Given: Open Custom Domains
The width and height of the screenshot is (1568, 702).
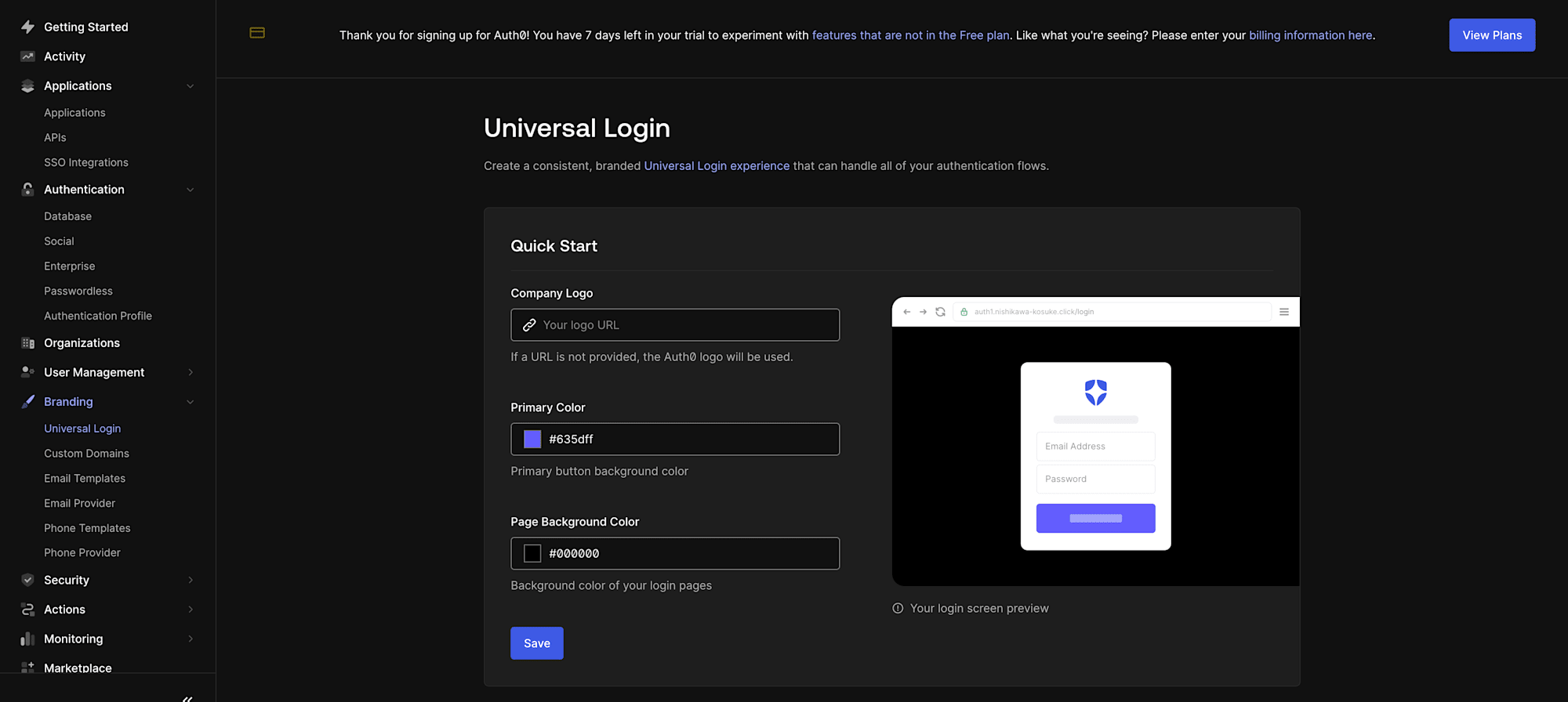Looking at the screenshot, I should coord(86,454).
